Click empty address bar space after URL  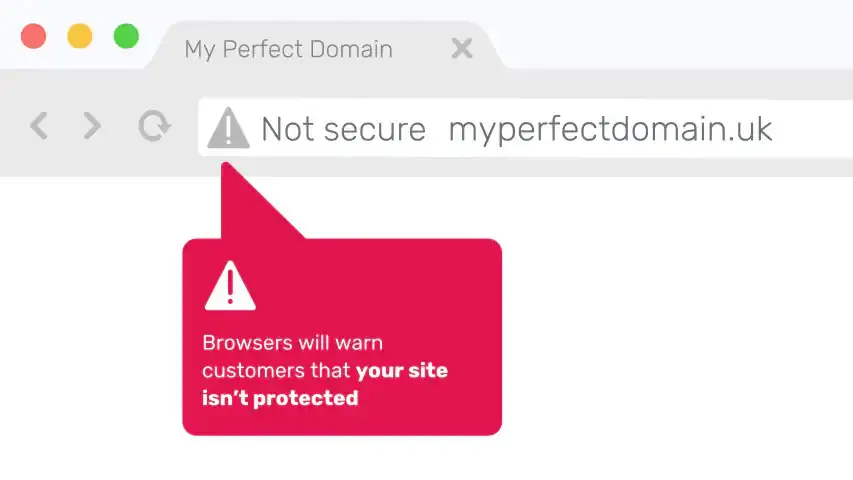pos(813,129)
